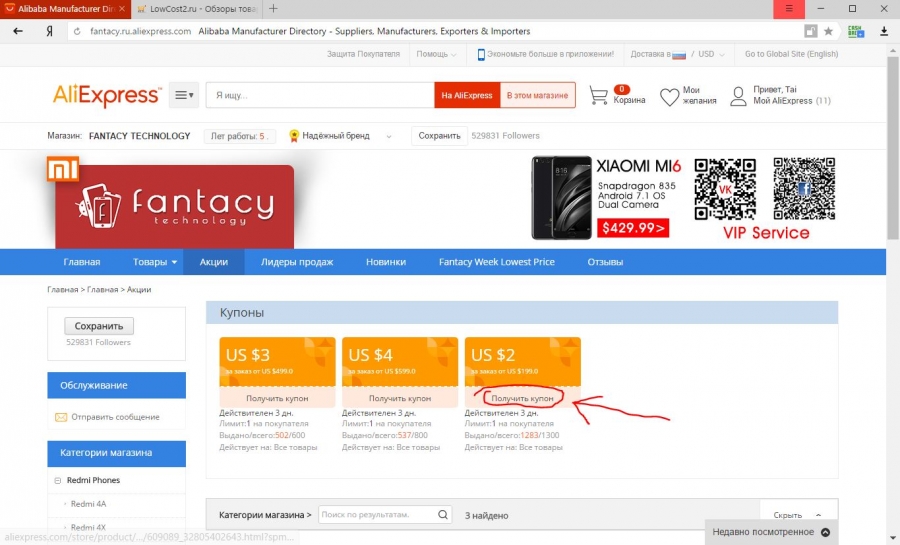Switch to the LowCost2.ru tab

[x=197, y=9]
